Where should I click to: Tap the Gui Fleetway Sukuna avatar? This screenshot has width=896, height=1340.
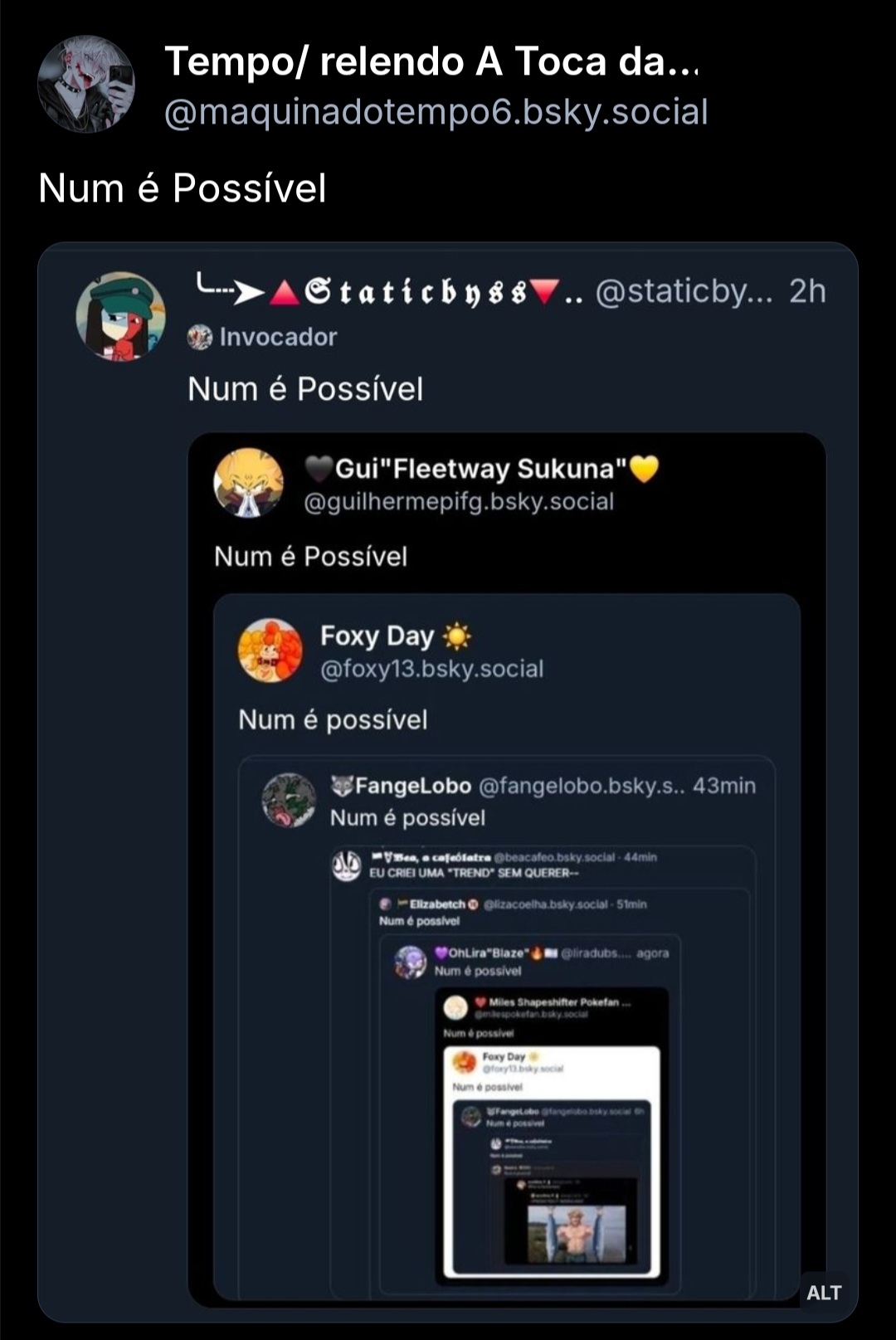tap(248, 483)
